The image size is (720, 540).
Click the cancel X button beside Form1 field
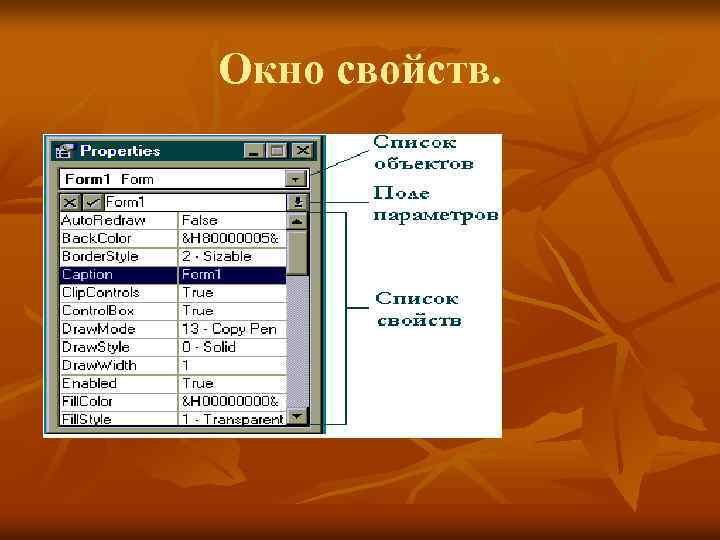click(x=70, y=202)
